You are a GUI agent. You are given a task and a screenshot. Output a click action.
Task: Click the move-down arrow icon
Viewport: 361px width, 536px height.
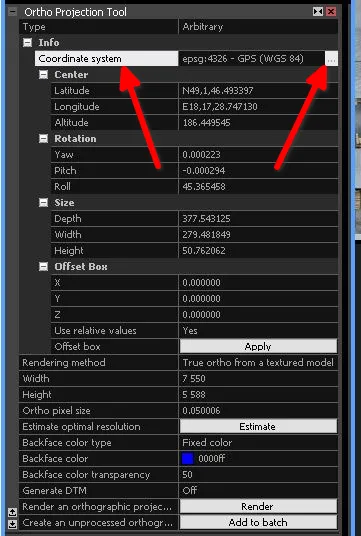tap(12, 524)
